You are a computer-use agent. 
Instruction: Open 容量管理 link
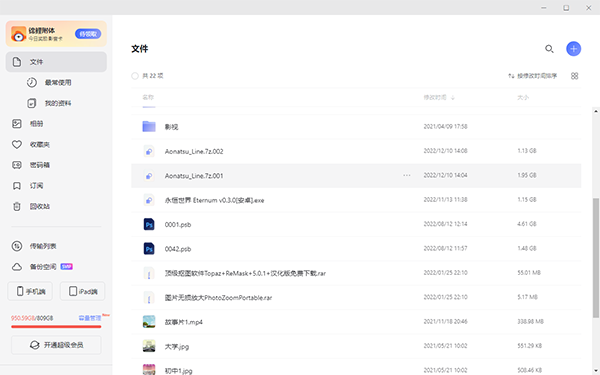tap(90, 318)
